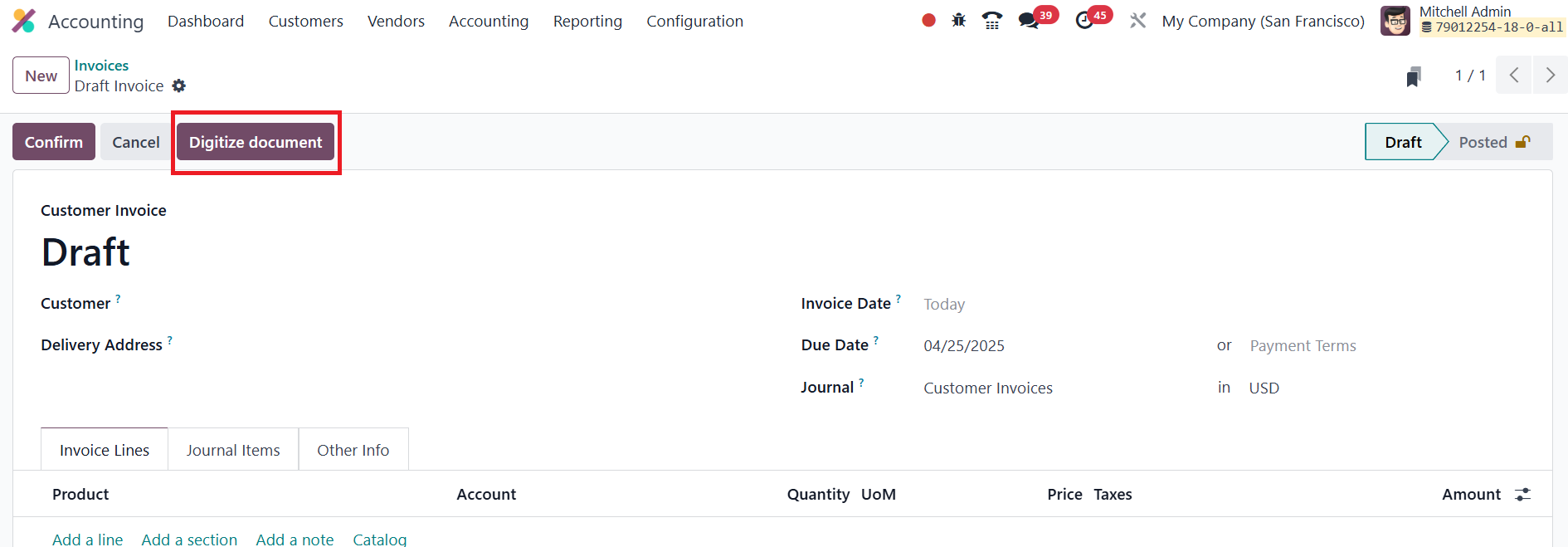Open the Reporting menu

[x=587, y=21]
